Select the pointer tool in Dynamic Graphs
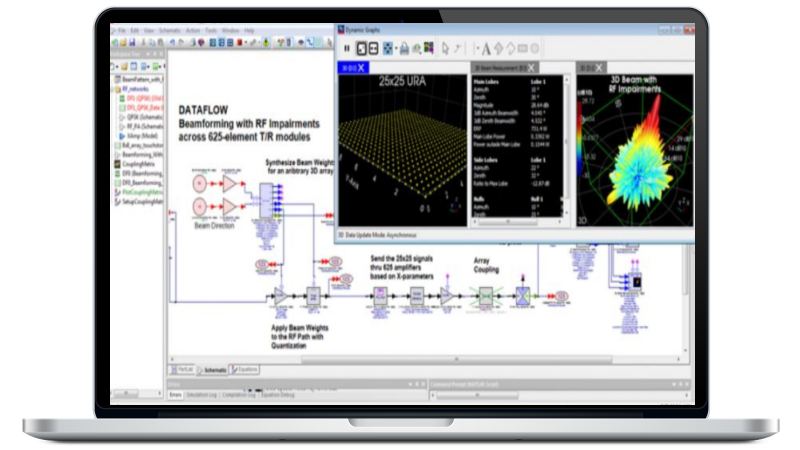This screenshot has height=450, width=800. click(447, 48)
